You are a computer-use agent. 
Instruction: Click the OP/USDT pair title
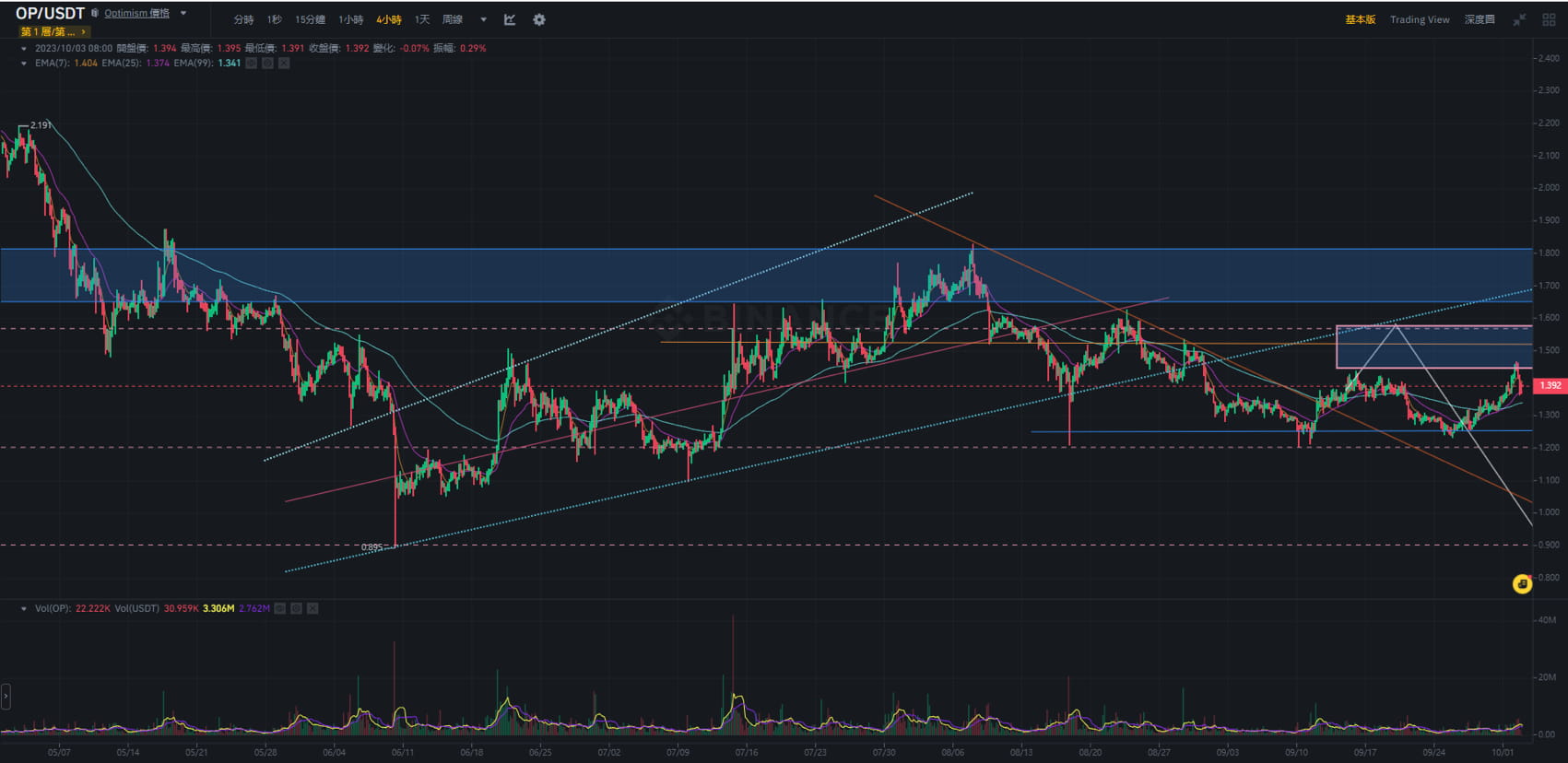click(50, 13)
